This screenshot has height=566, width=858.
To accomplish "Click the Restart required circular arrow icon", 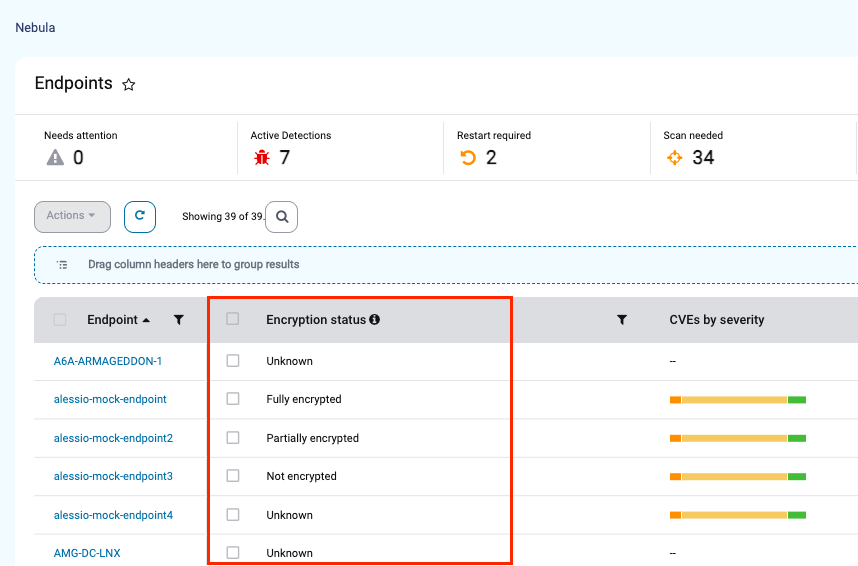I will [x=468, y=158].
